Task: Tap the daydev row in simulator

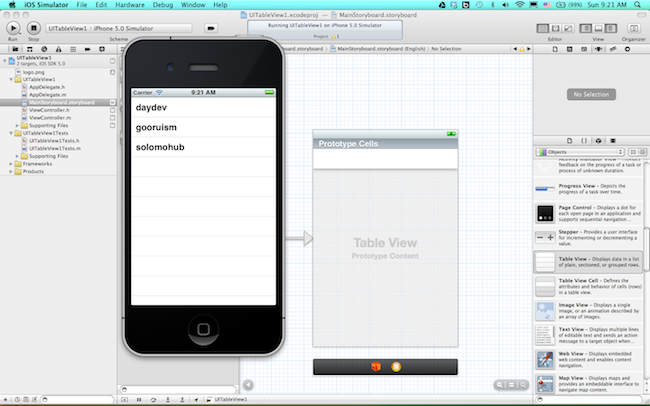Action: (x=204, y=107)
